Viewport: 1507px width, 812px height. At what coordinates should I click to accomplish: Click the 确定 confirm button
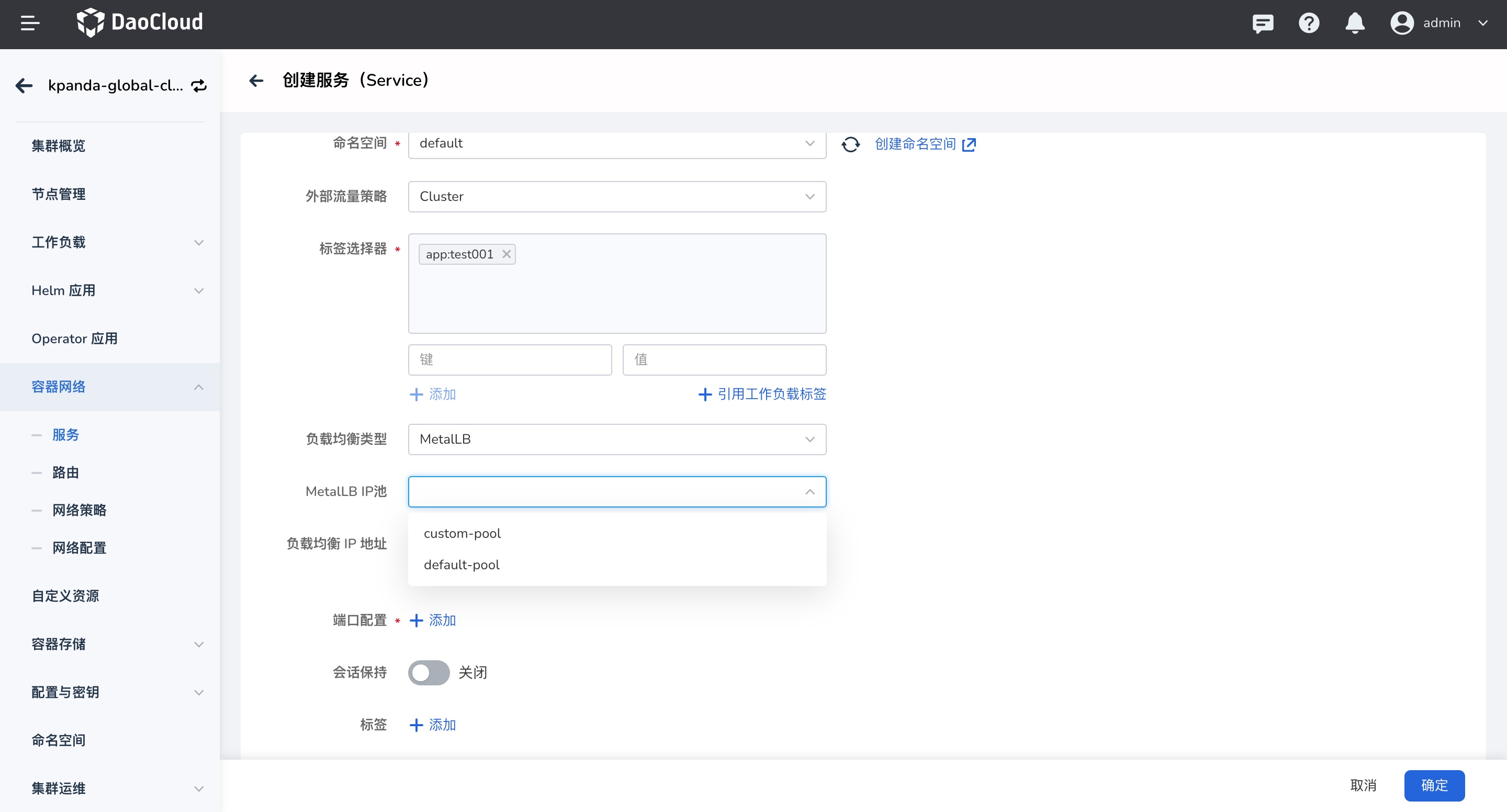(x=1434, y=785)
